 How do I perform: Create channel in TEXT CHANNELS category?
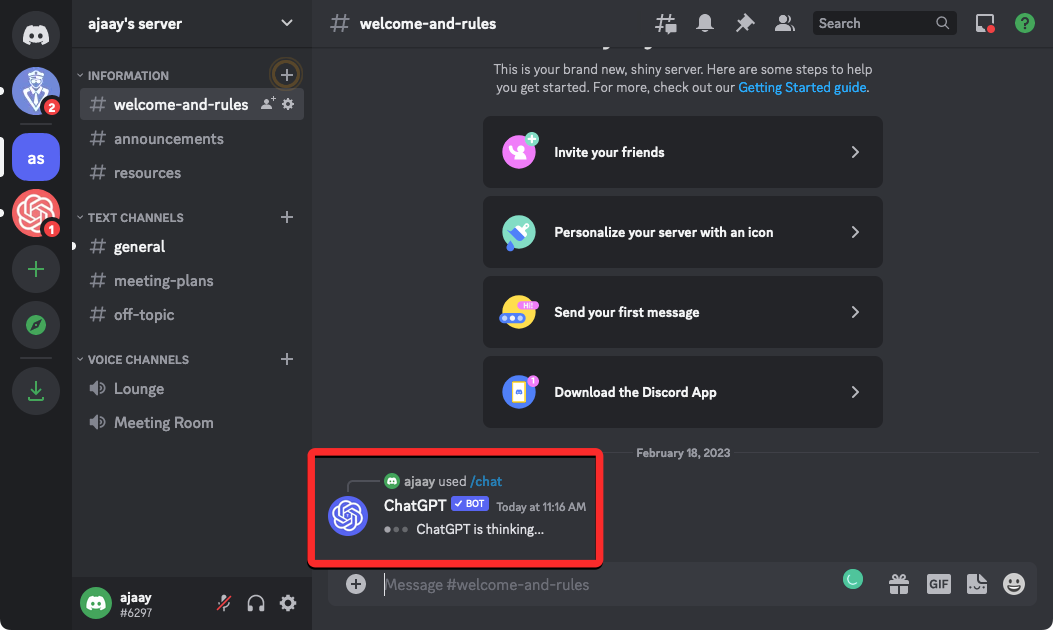[287, 217]
